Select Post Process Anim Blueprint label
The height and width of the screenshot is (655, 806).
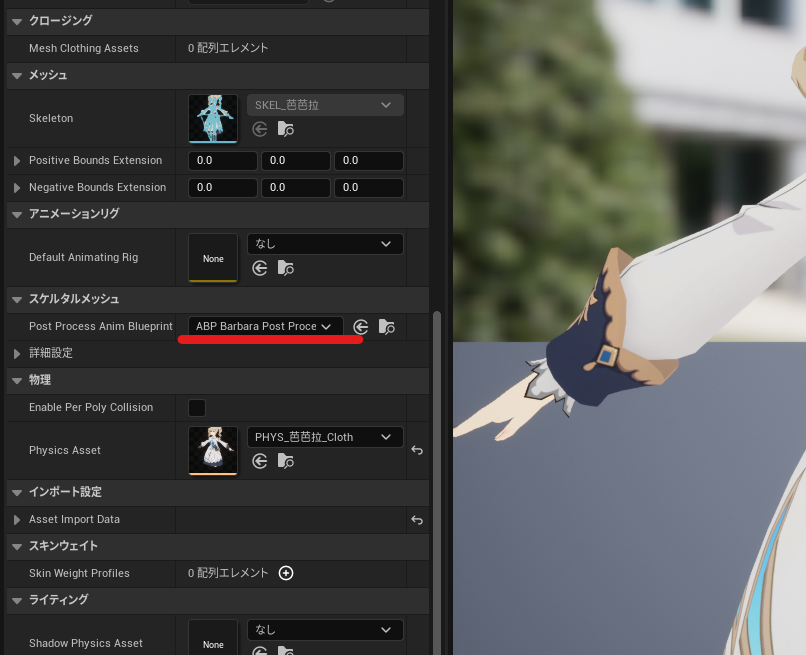(x=101, y=326)
